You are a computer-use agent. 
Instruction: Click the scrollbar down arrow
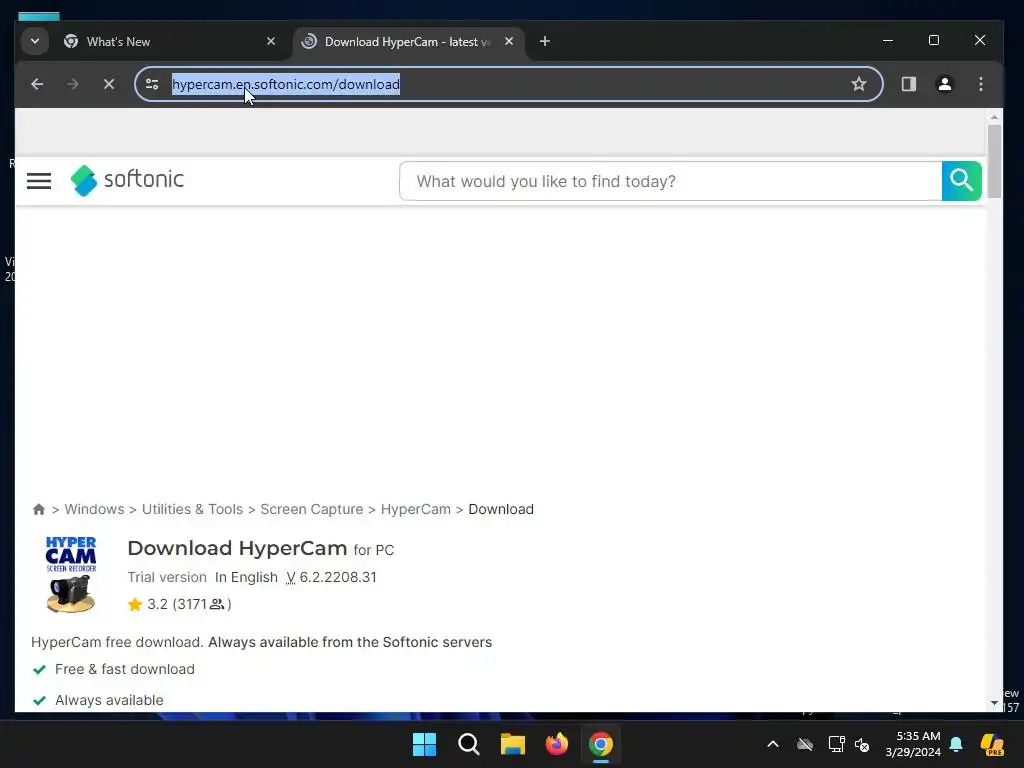[994, 703]
